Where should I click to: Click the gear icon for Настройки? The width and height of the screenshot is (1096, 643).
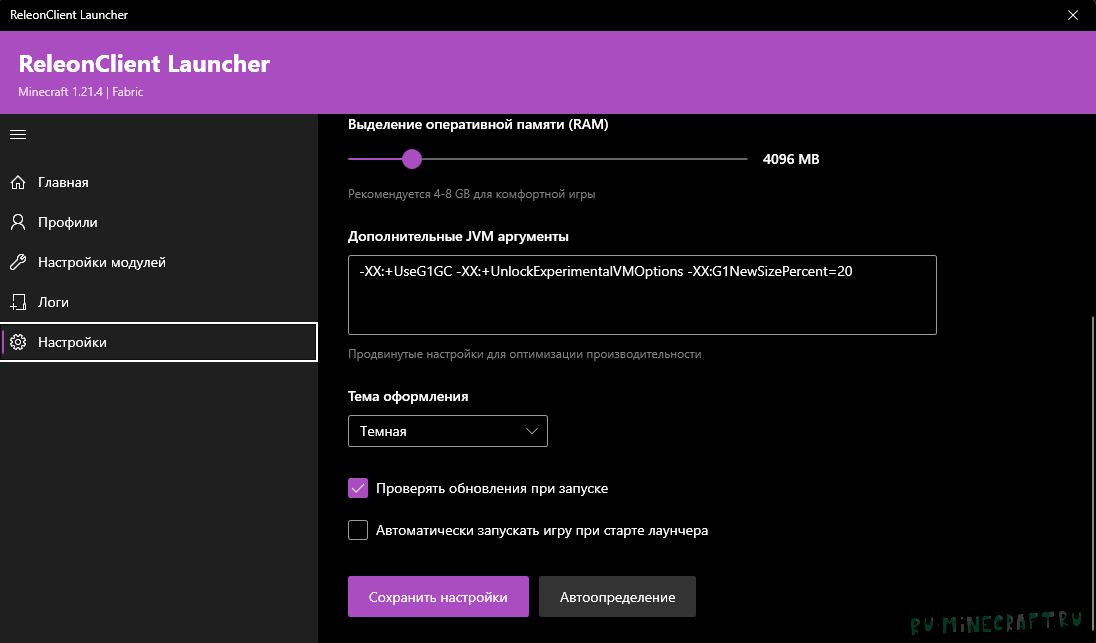click(x=17, y=342)
